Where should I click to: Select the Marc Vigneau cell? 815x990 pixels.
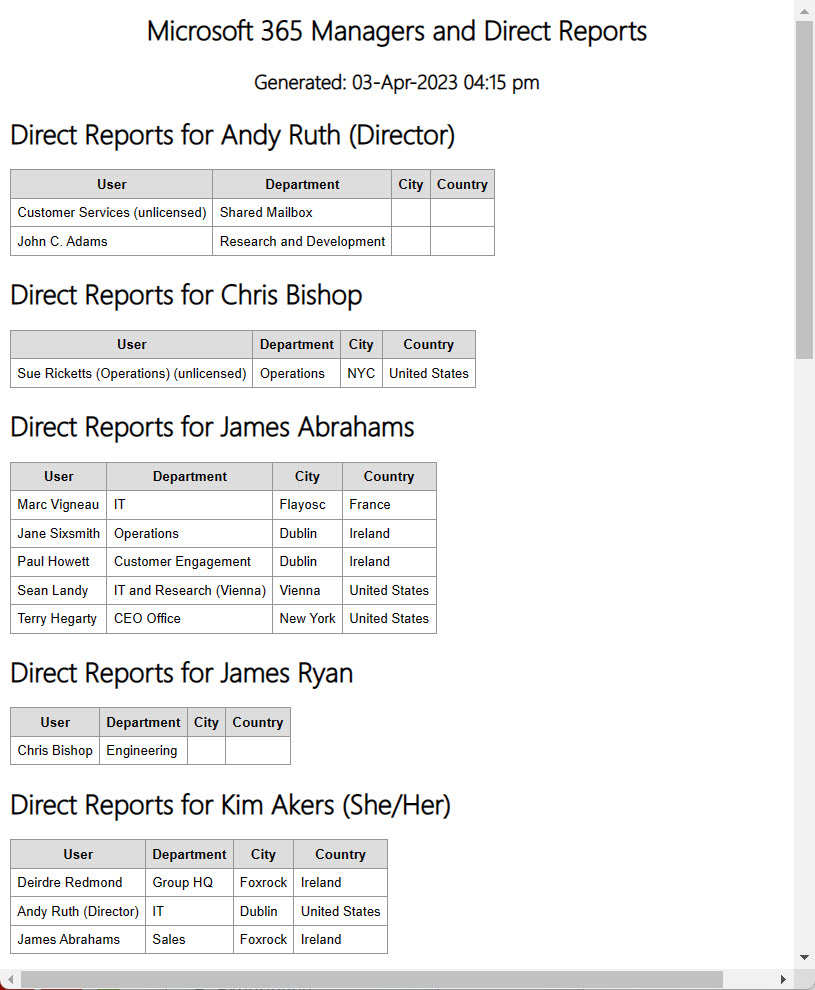click(59, 504)
